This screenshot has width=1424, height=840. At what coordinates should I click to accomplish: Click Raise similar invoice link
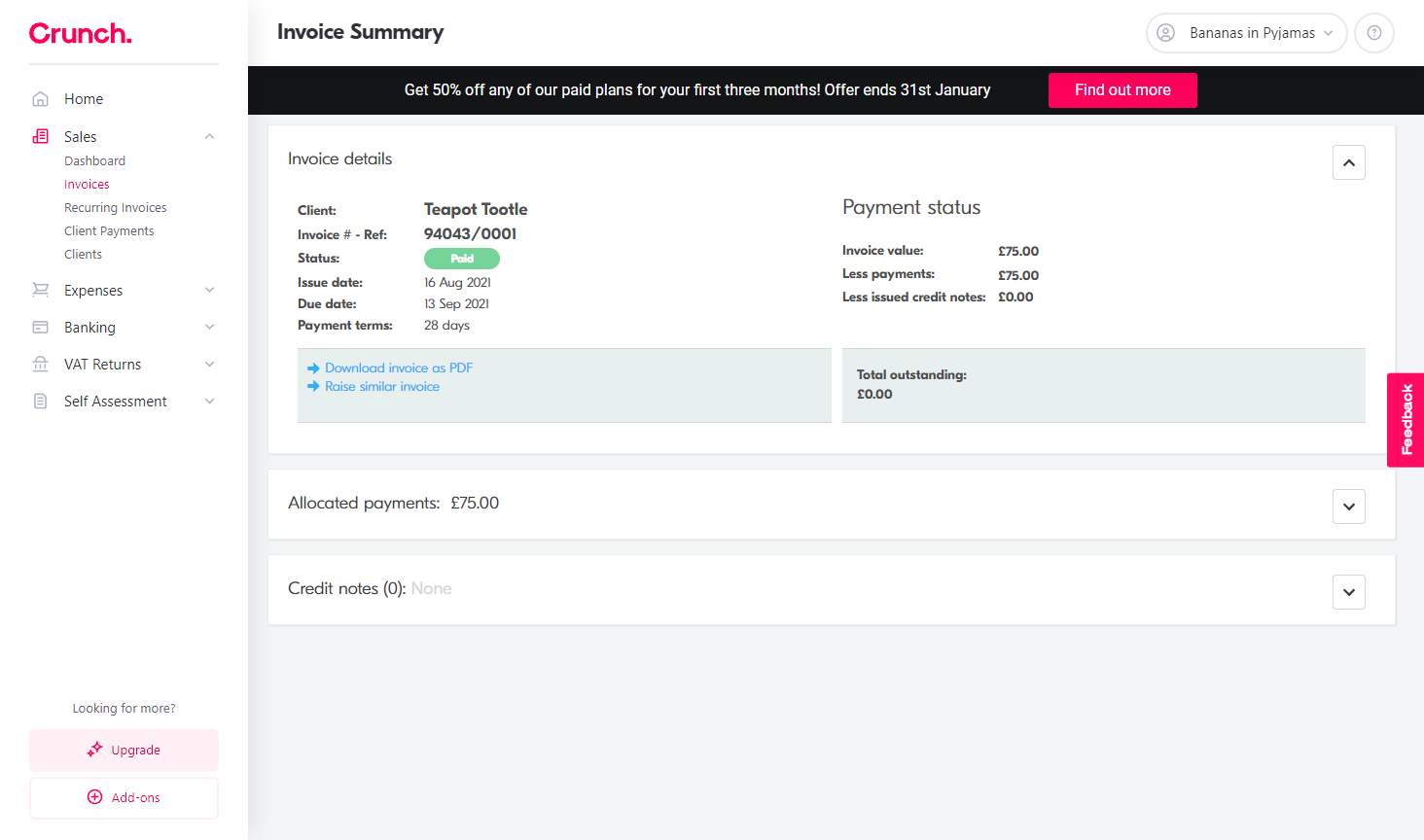381,387
